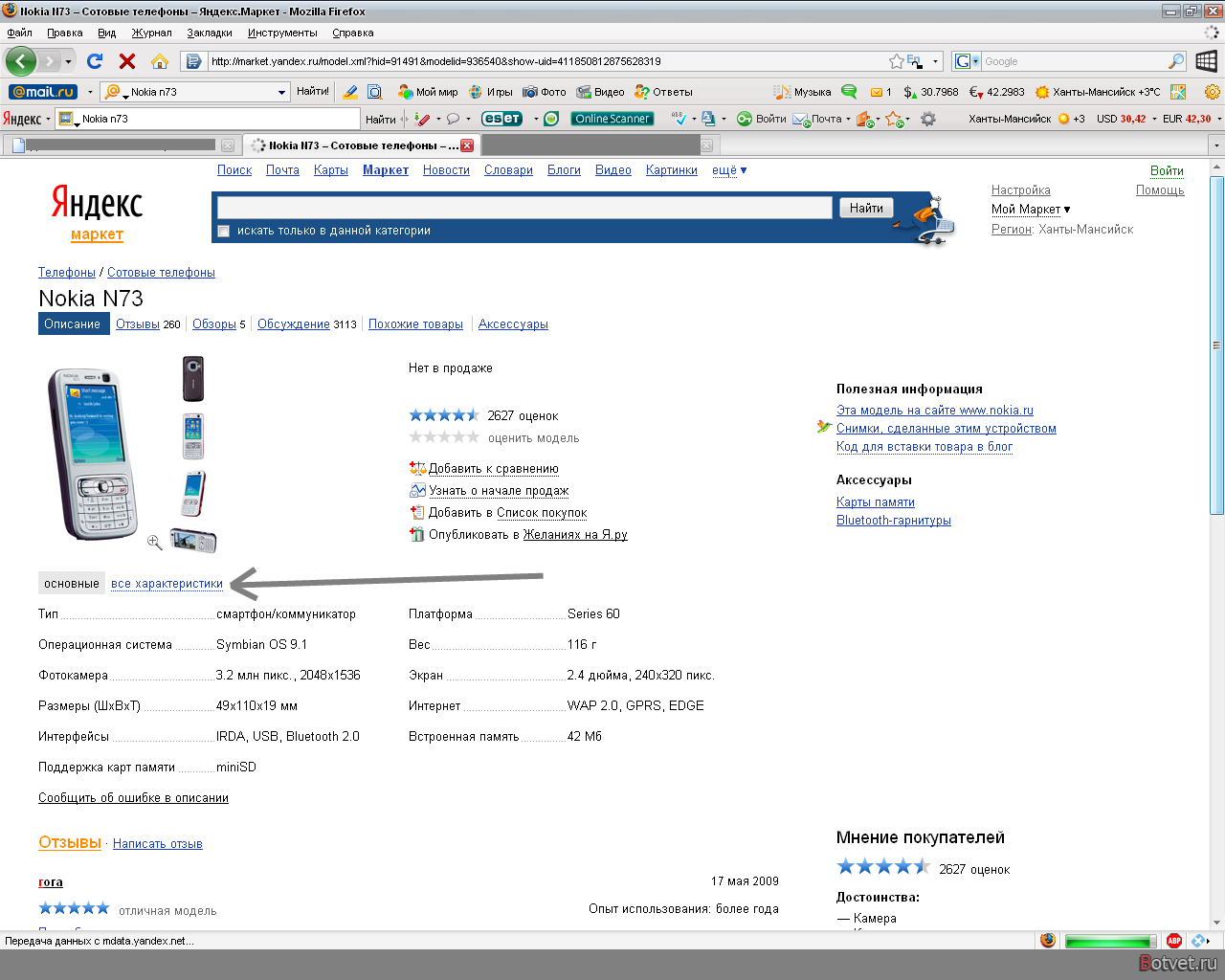Click the Yandex bar spell-check icon
The image size is (1225, 980).
679,119
